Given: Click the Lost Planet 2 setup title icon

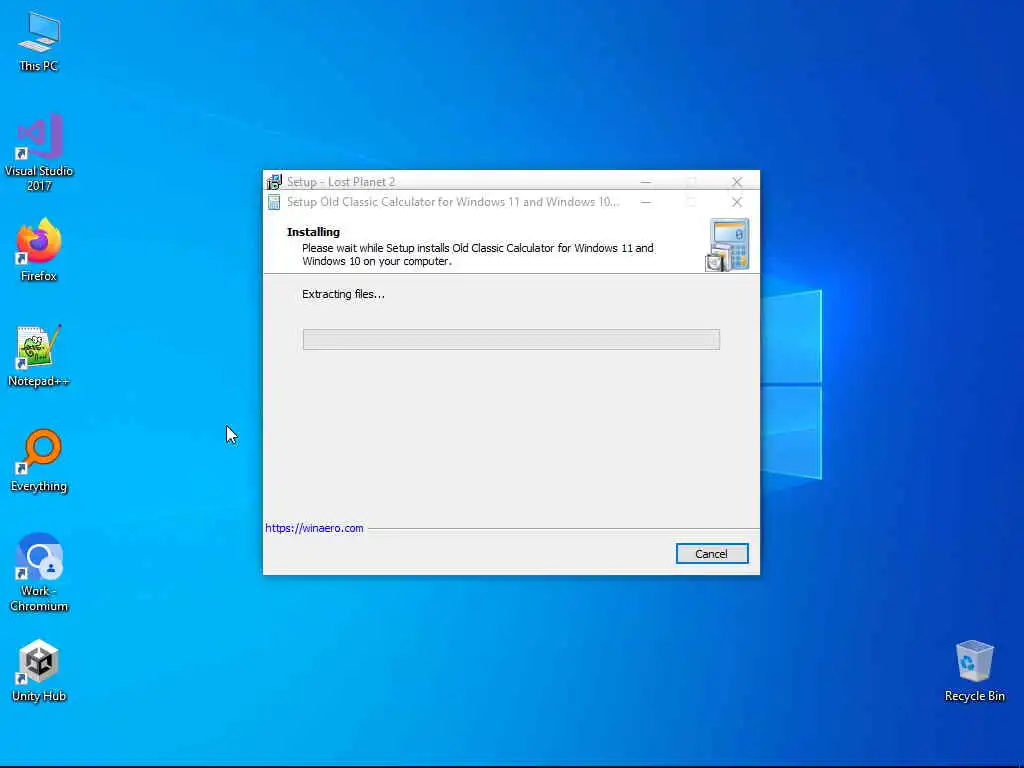Looking at the screenshot, I should click(x=274, y=182).
